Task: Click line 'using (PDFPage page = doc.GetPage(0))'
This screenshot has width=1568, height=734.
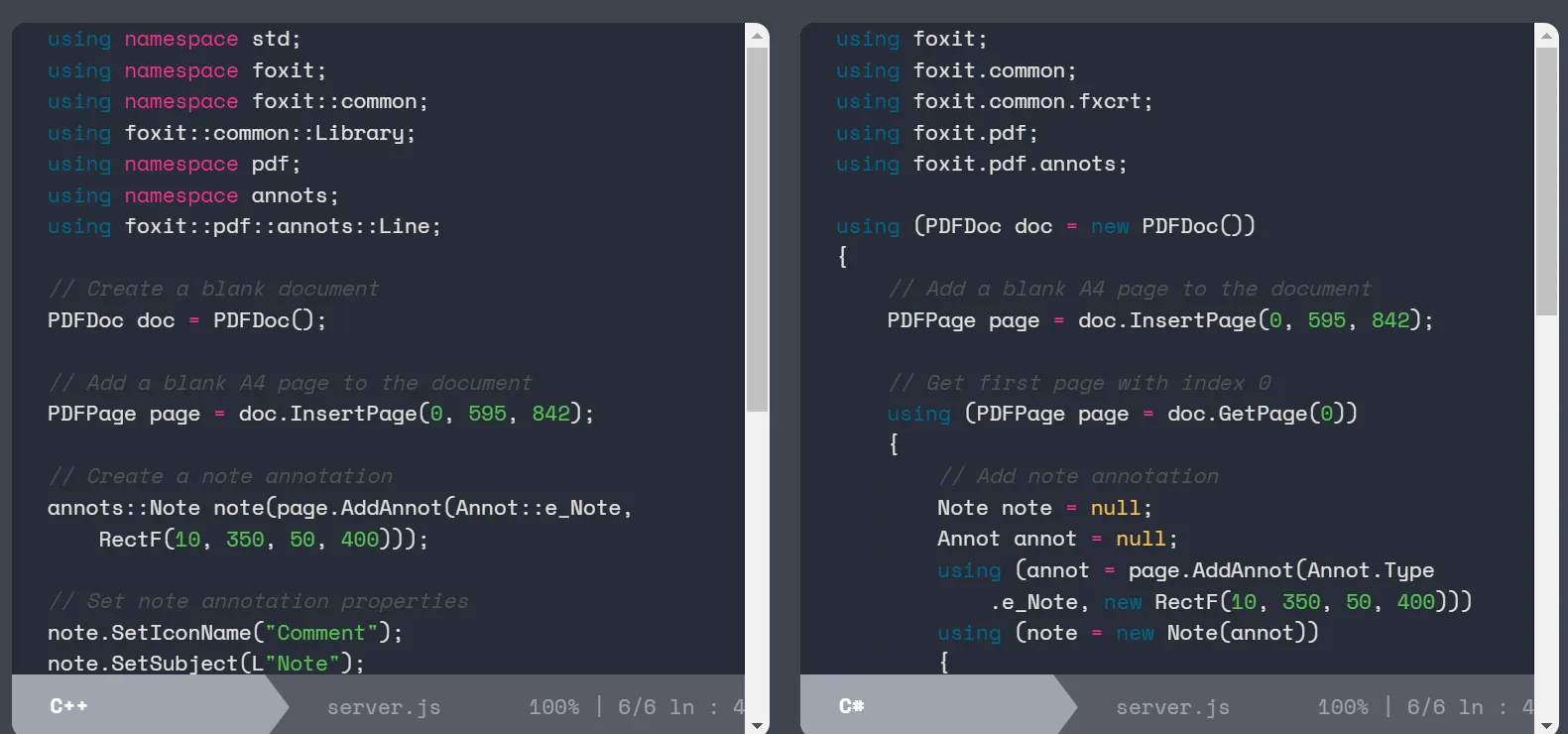Action: (1123, 415)
